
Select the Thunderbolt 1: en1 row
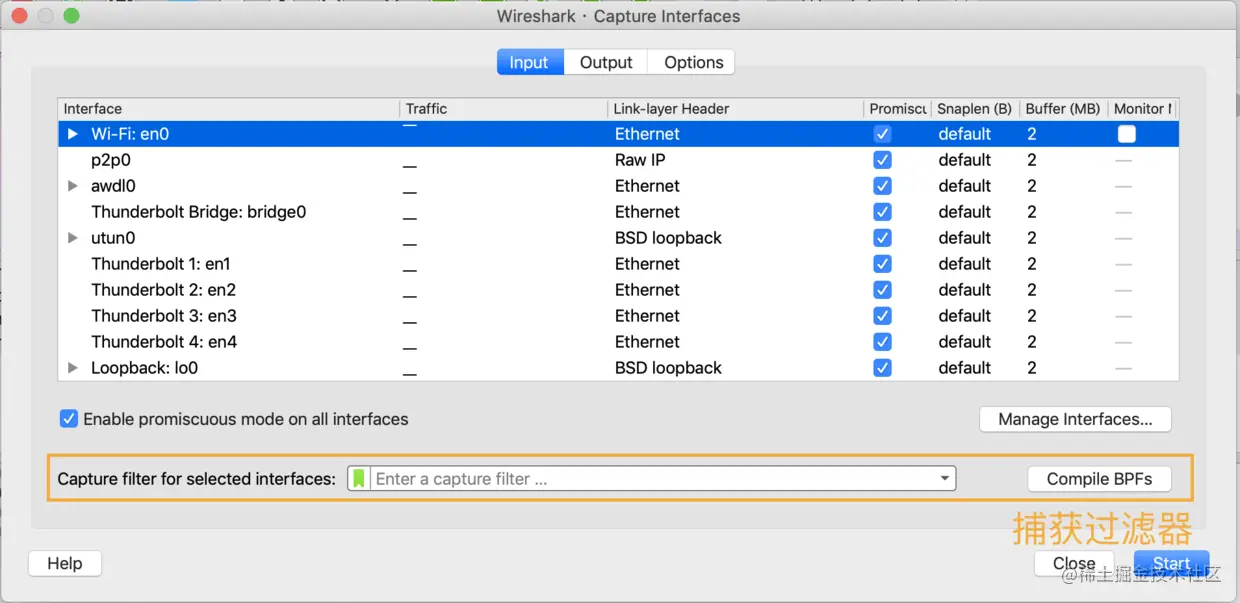coord(619,264)
